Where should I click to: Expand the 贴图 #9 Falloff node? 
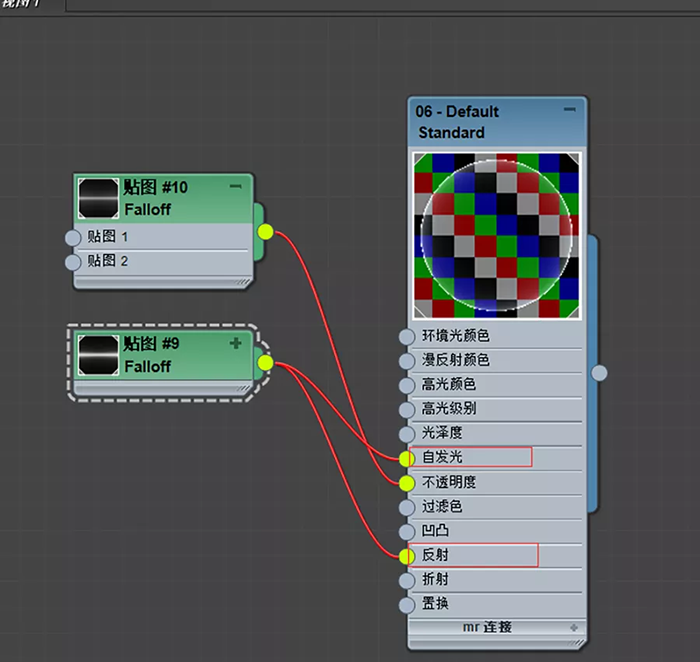[x=236, y=343]
